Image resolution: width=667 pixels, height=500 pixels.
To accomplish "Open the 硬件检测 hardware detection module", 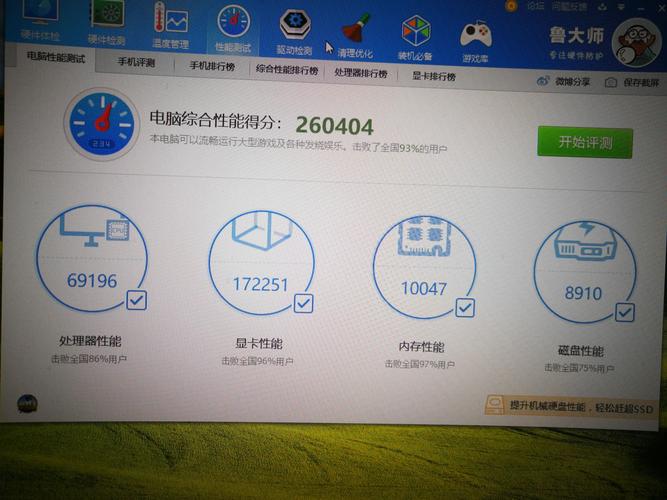I will coord(106,23).
